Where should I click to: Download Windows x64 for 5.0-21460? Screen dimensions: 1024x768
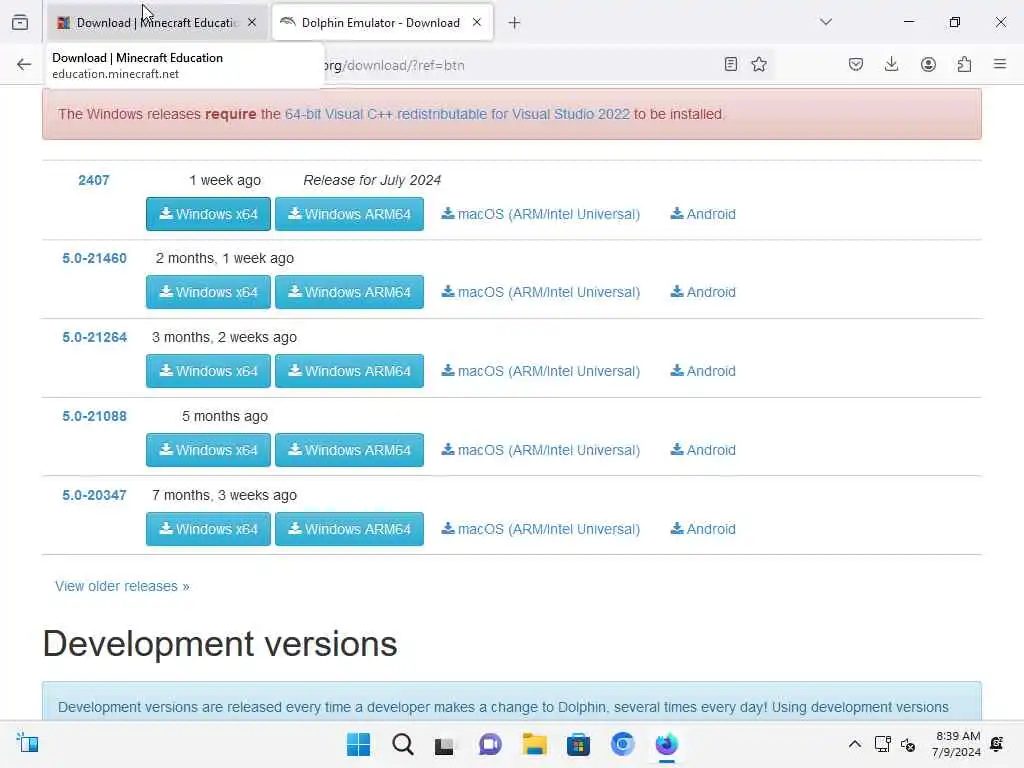(x=208, y=293)
